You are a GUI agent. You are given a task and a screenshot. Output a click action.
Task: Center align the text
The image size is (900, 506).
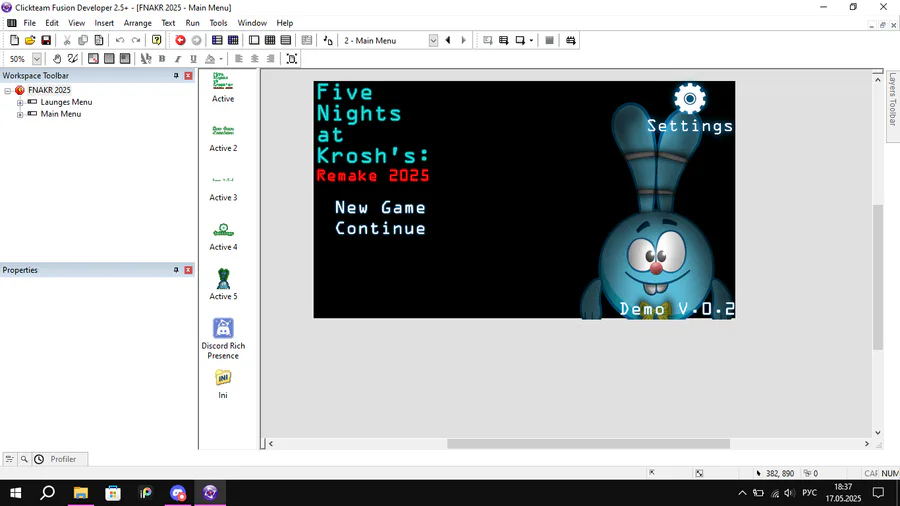(255, 59)
